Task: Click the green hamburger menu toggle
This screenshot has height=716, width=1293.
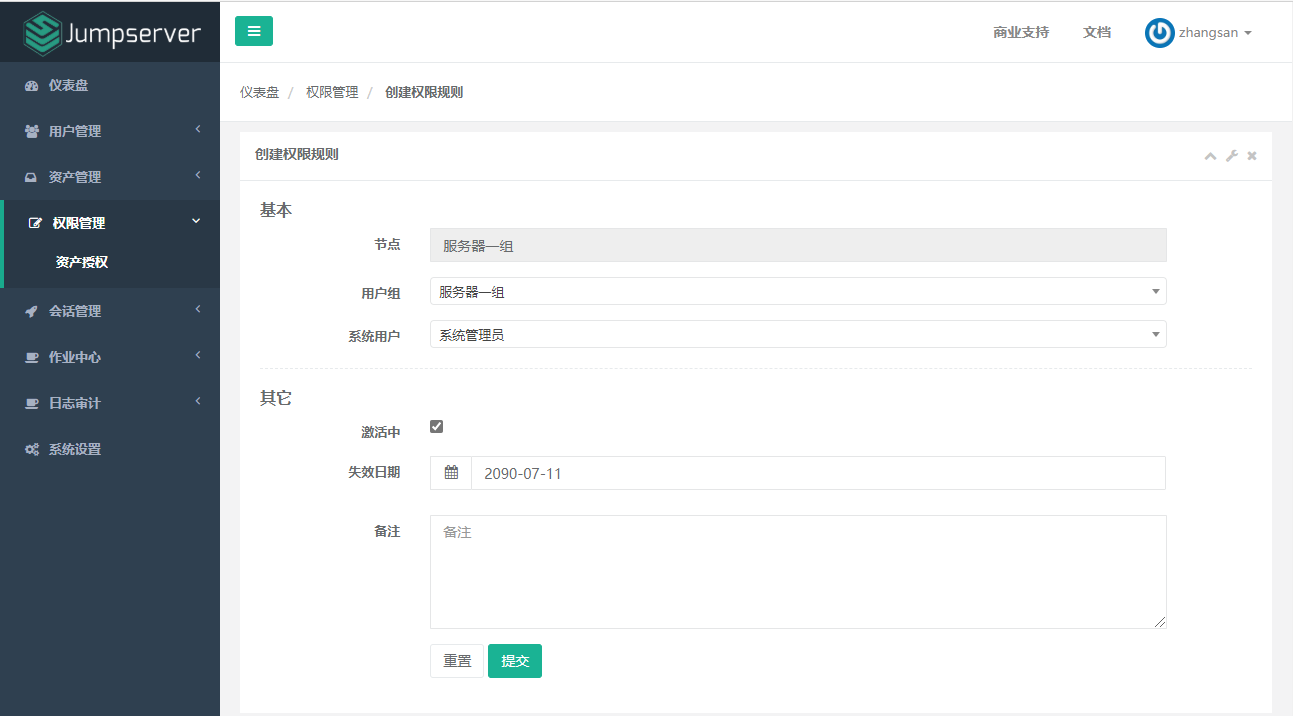Action: pos(253,31)
